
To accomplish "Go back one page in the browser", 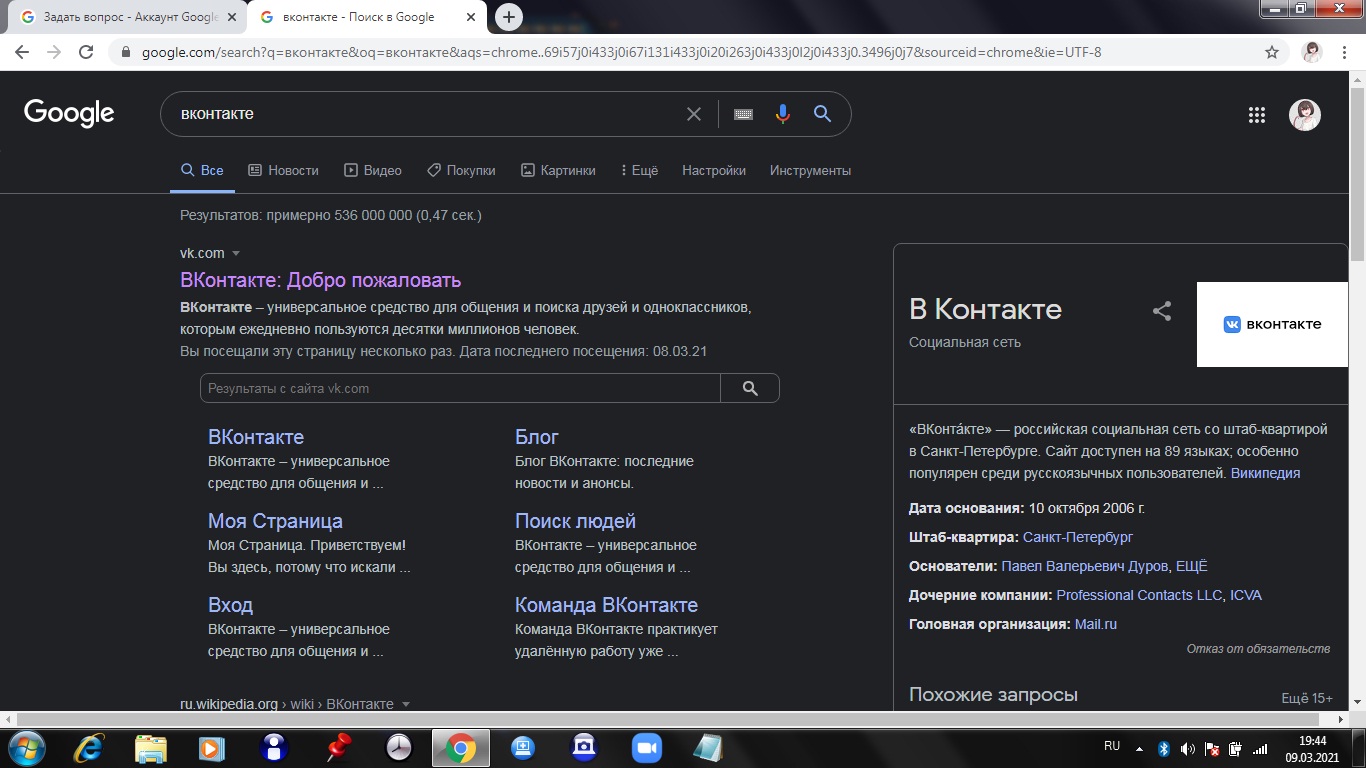I will click(23, 52).
